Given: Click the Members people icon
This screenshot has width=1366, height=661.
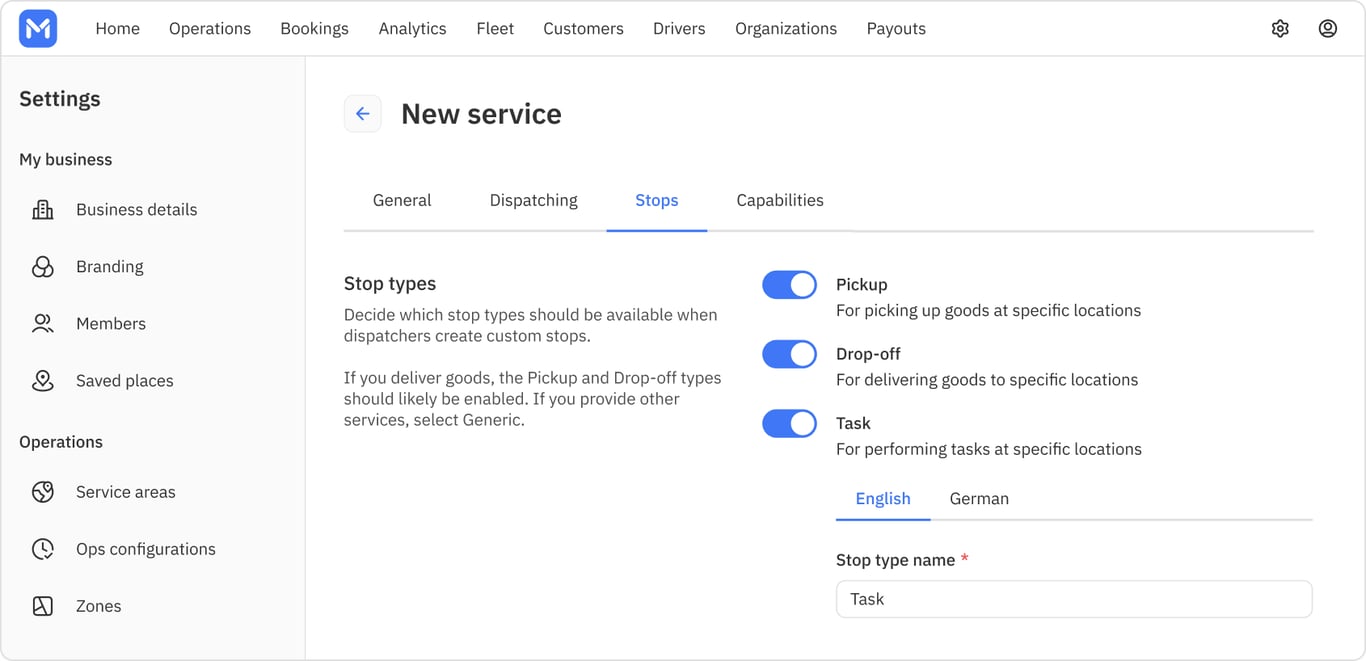Looking at the screenshot, I should [43, 324].
